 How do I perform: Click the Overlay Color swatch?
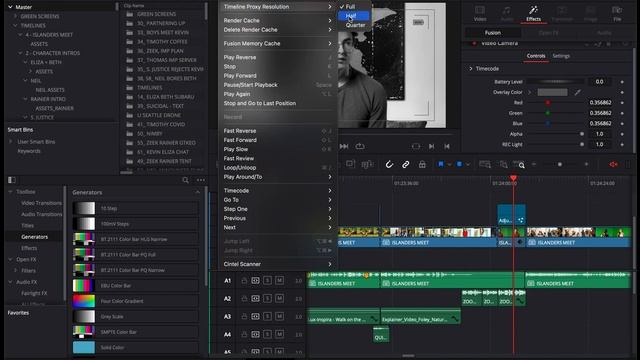click(x=552, y=92)
